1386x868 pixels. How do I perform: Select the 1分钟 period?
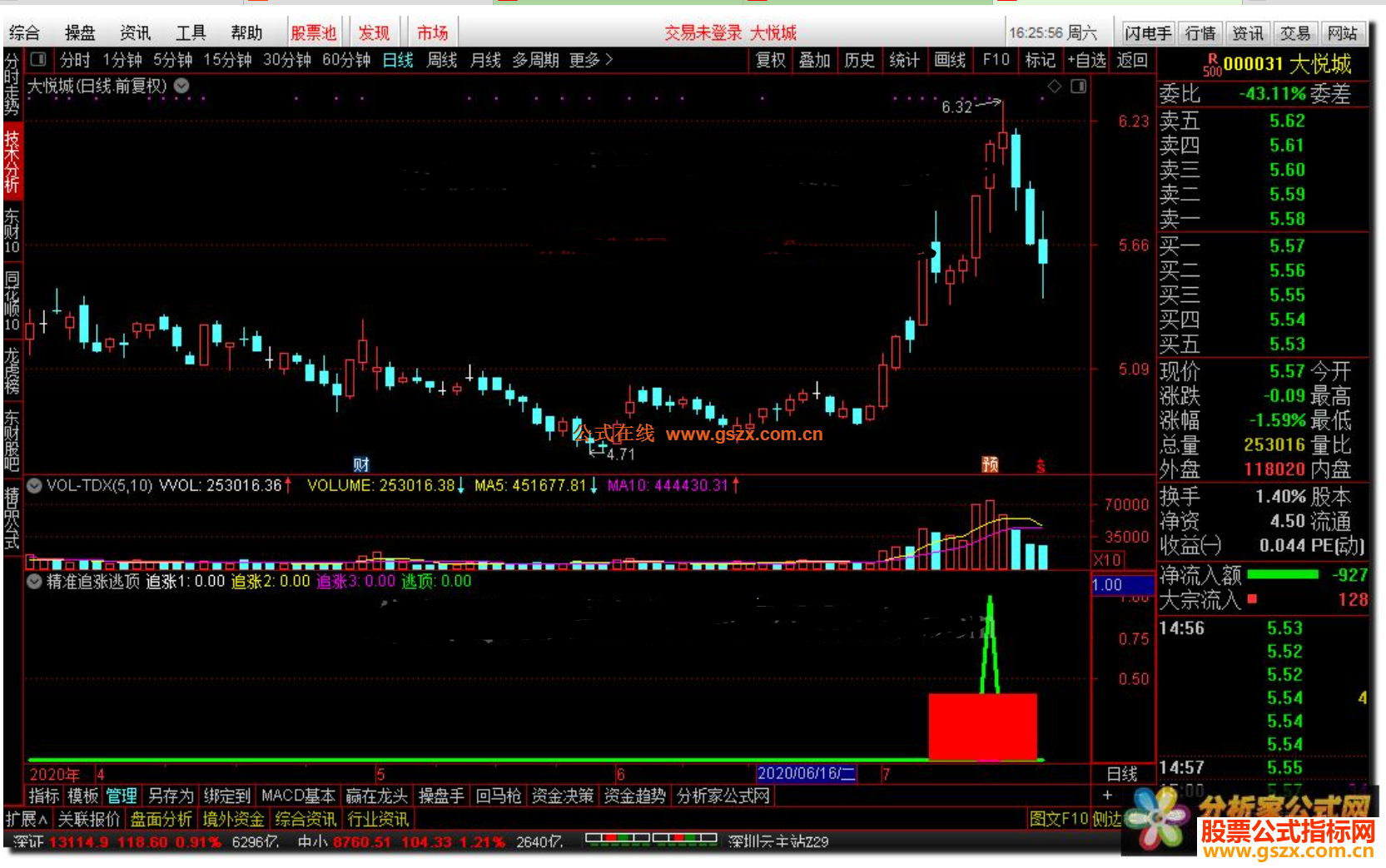point(122,60)
